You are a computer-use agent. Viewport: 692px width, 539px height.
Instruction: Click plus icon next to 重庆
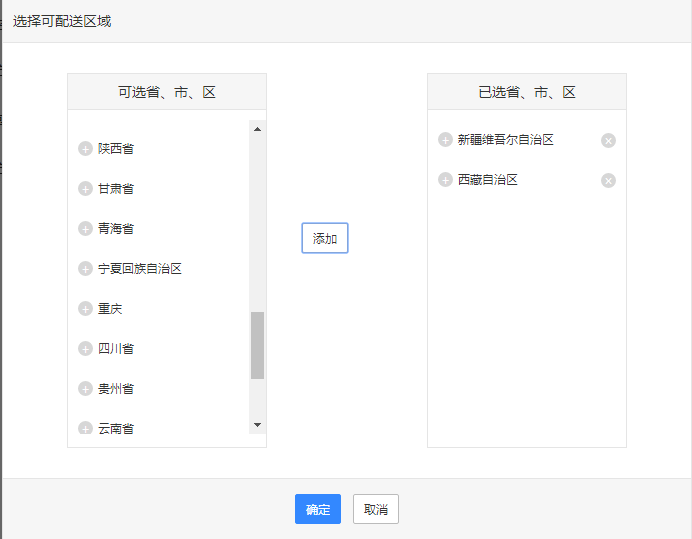tap(85, 309)
